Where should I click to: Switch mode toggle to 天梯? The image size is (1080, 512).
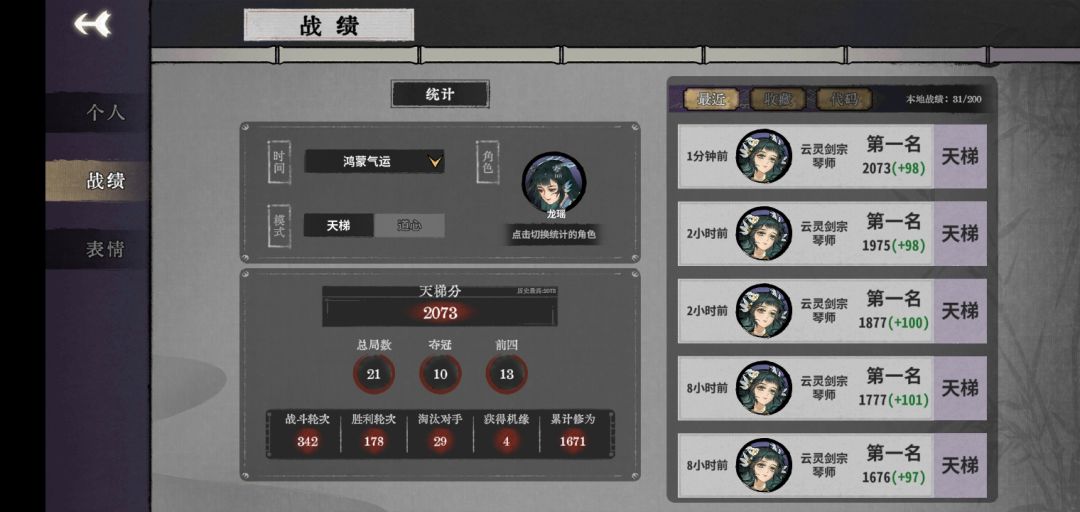(x=338, y=225)
